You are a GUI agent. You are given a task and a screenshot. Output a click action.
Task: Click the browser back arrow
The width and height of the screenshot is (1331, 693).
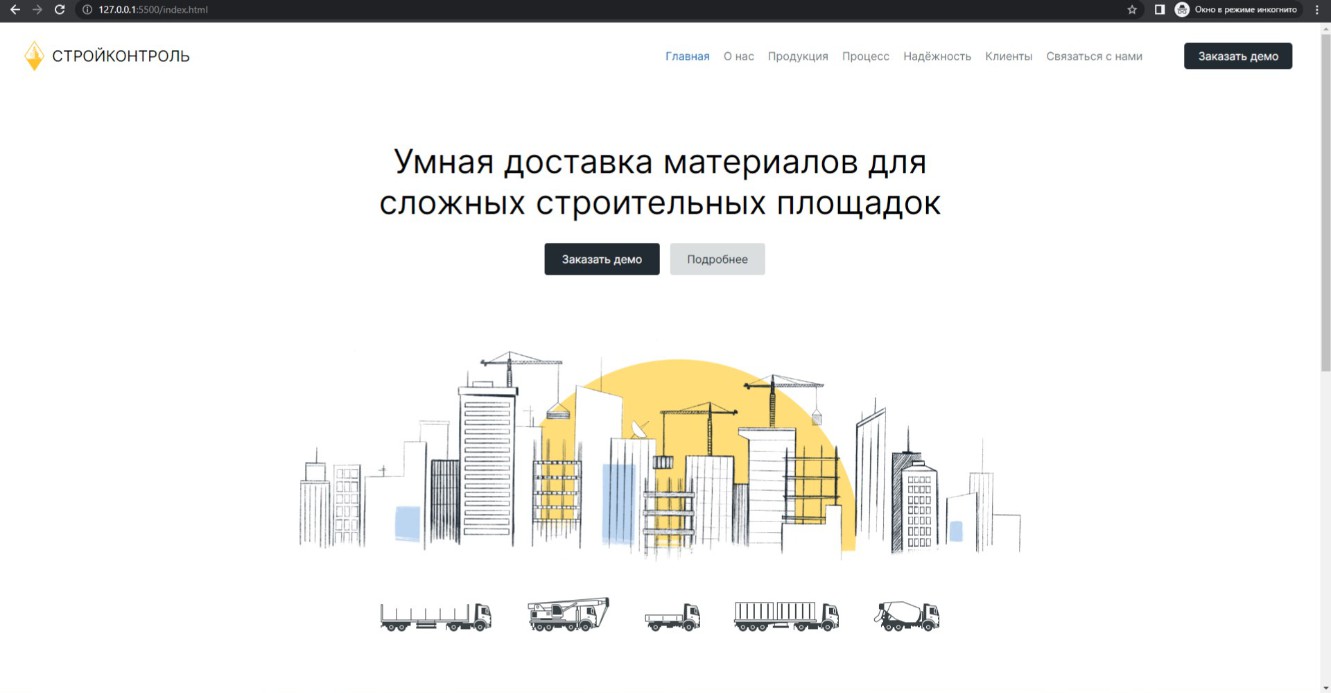pyautogui.click(x=14, y=9)
